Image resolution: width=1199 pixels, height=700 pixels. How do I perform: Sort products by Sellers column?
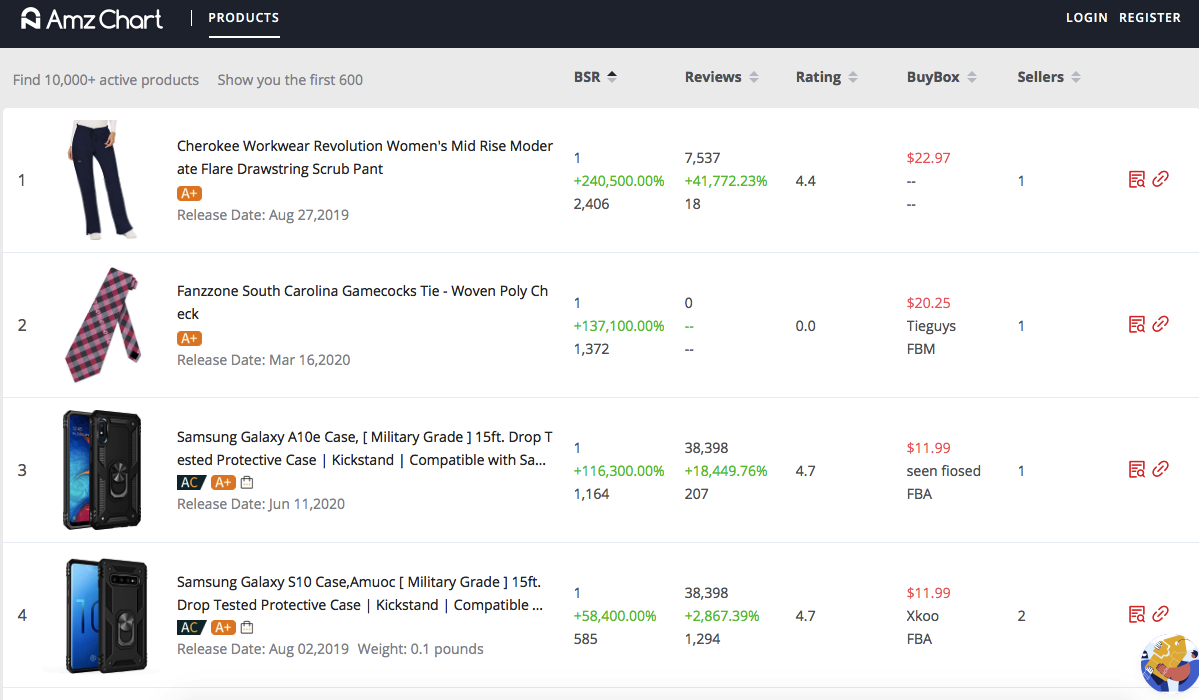[1048, 77]
